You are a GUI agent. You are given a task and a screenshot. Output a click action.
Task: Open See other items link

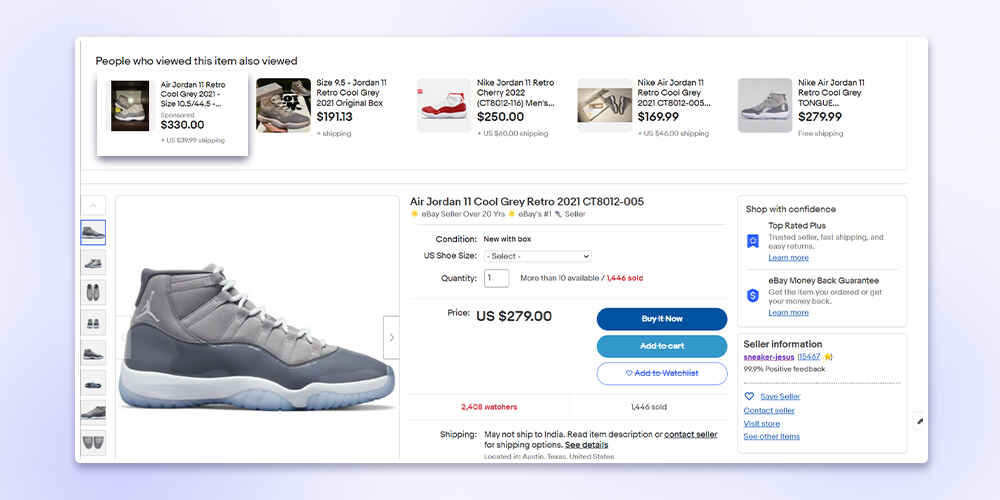click(x=771, y=436)
